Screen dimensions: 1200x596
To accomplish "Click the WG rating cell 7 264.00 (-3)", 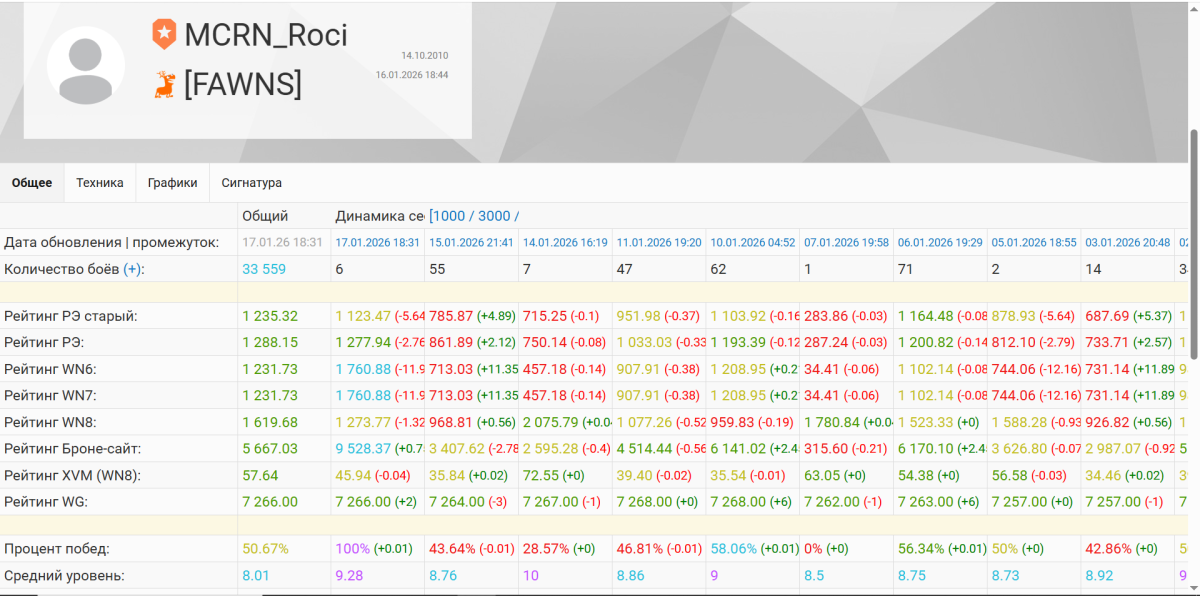I will [x=468, y=502].
